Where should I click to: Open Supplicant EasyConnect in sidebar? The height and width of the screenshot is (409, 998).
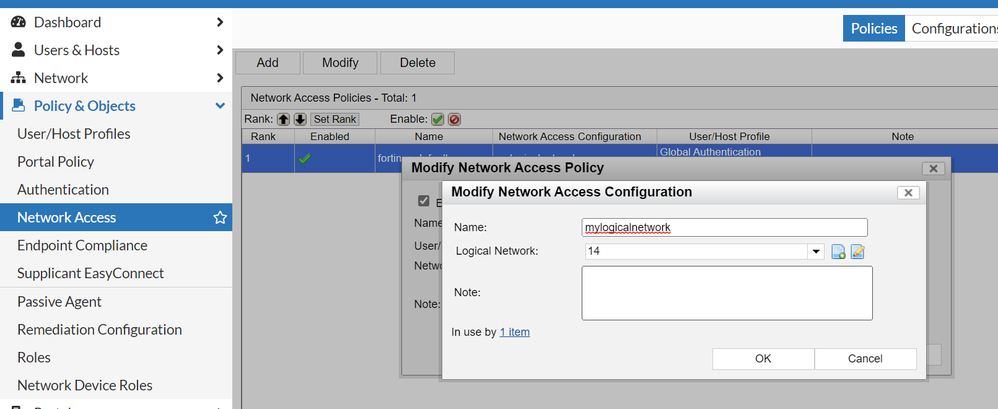pos(90,274)
